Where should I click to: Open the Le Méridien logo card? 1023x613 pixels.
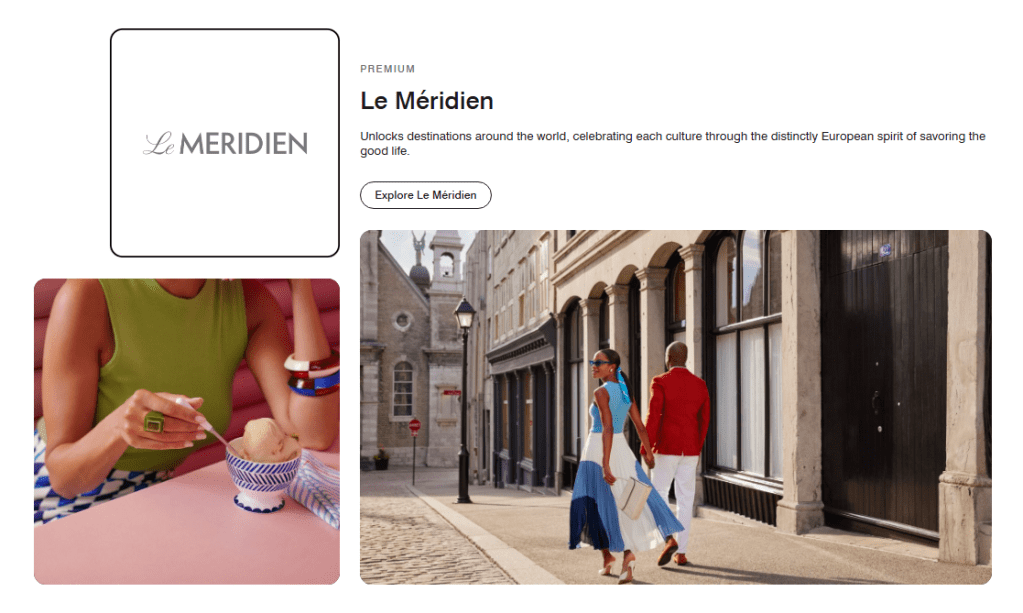point(225,143)
